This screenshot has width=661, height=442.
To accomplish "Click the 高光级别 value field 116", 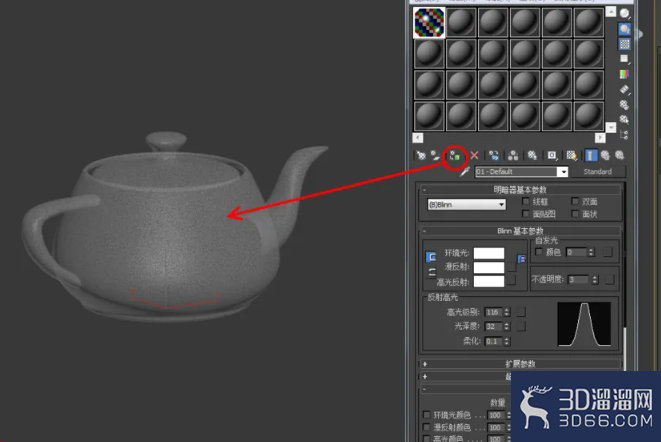I will 494,312.
